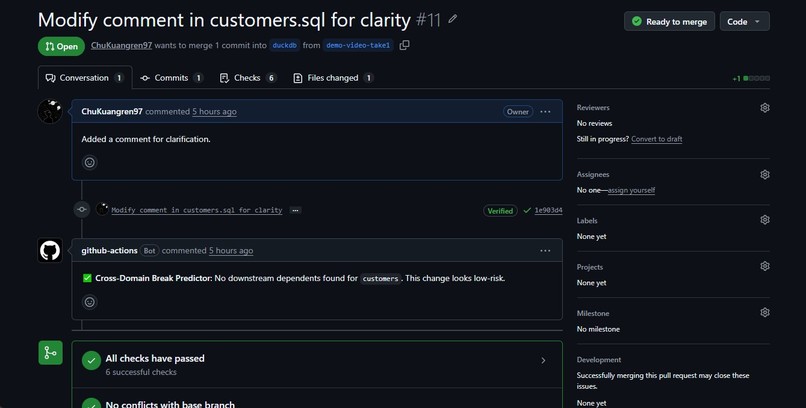Click the commit icon on the timeline
This screenshot has width=806, height=408.
82,209
